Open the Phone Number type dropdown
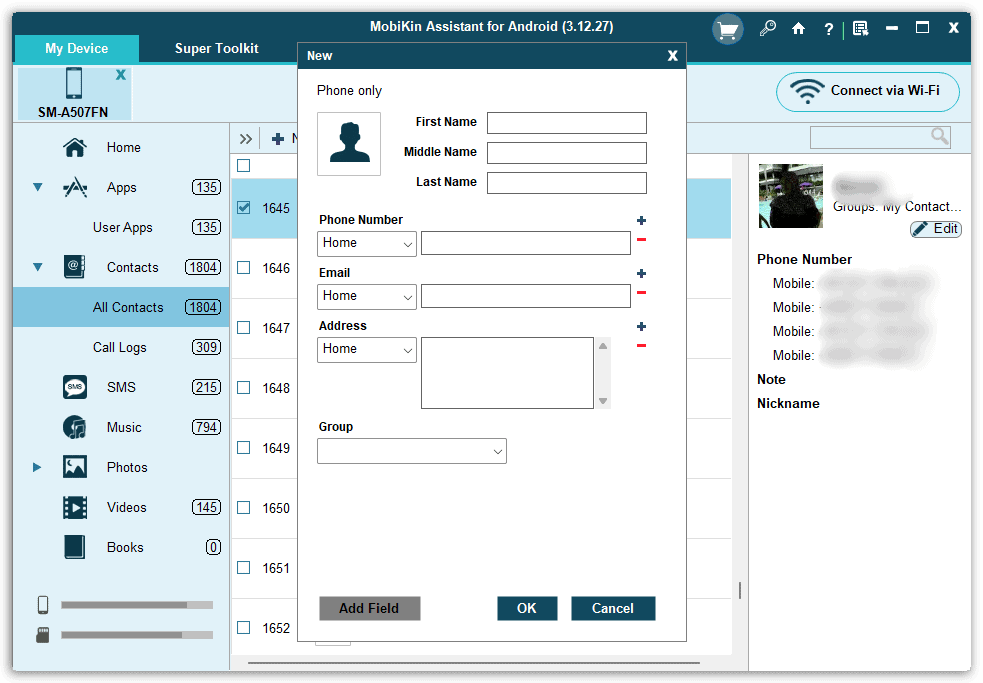The height and width of the screenshot is (683, 983). click(367, 243)
